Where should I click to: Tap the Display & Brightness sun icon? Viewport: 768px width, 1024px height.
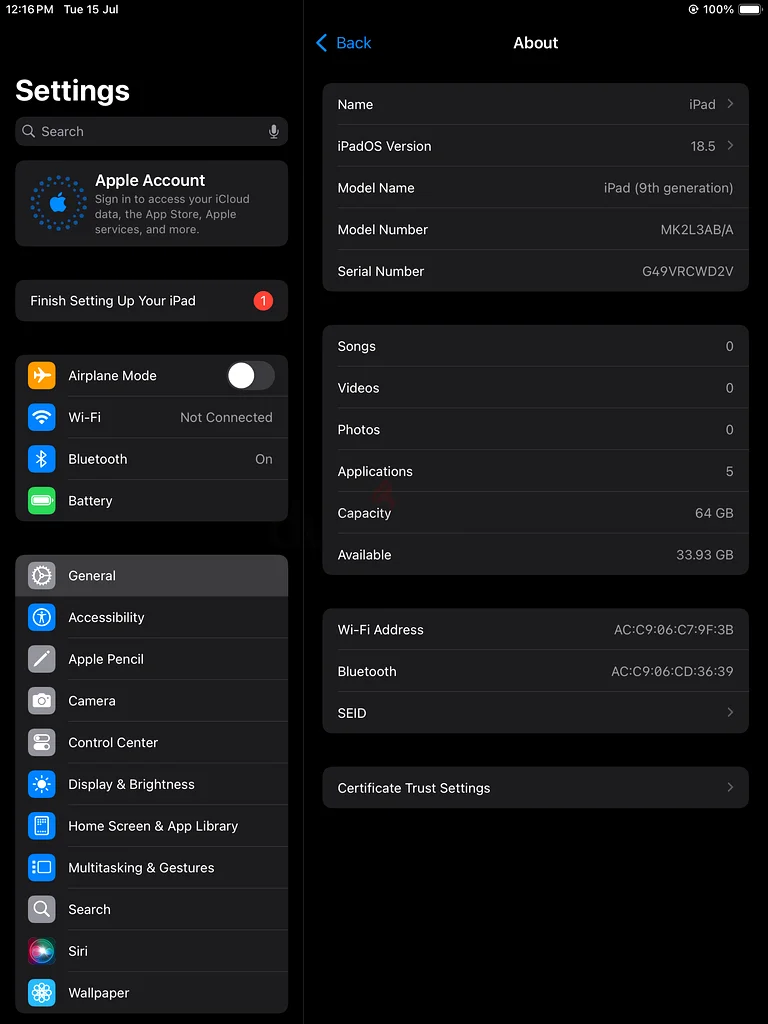[42, 784]
